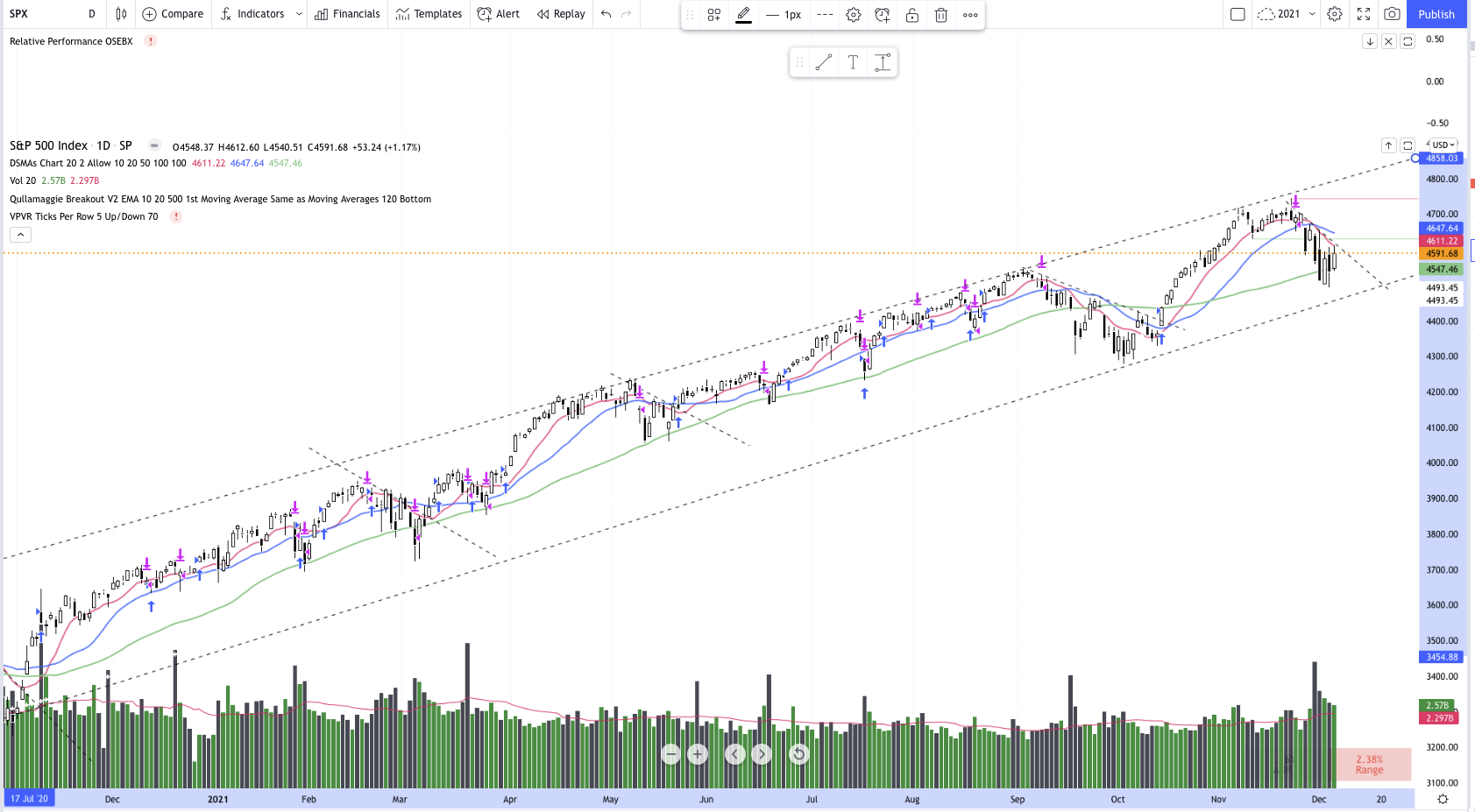Zoom out the chart with minus button
Screen dimensions: 1475x812
tap(671, 753)
